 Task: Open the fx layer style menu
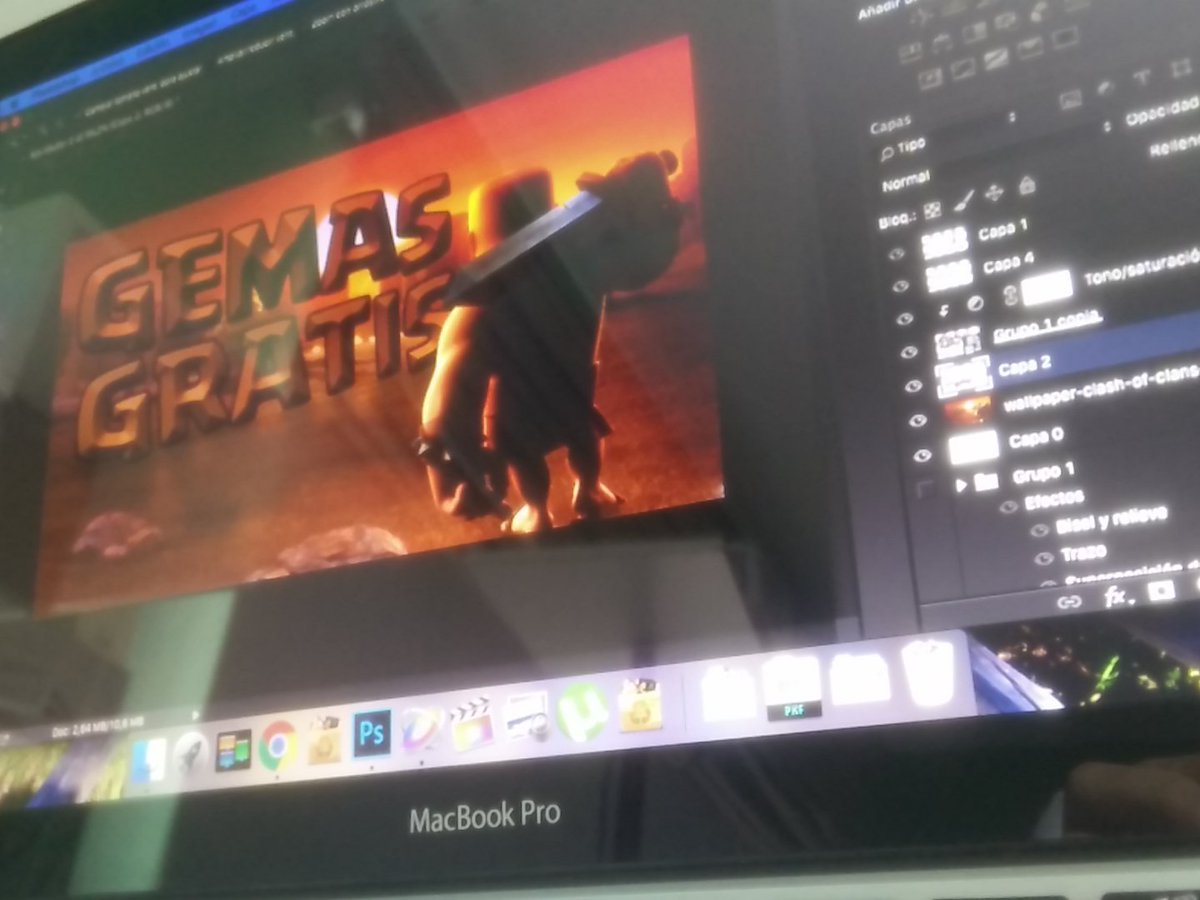coord(1117,597)
